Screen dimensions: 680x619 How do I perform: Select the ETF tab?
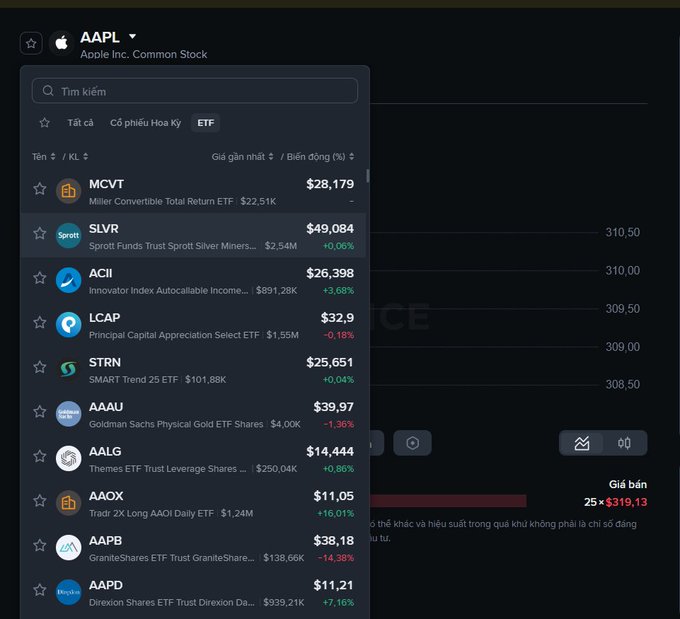(x=206, y=123)
